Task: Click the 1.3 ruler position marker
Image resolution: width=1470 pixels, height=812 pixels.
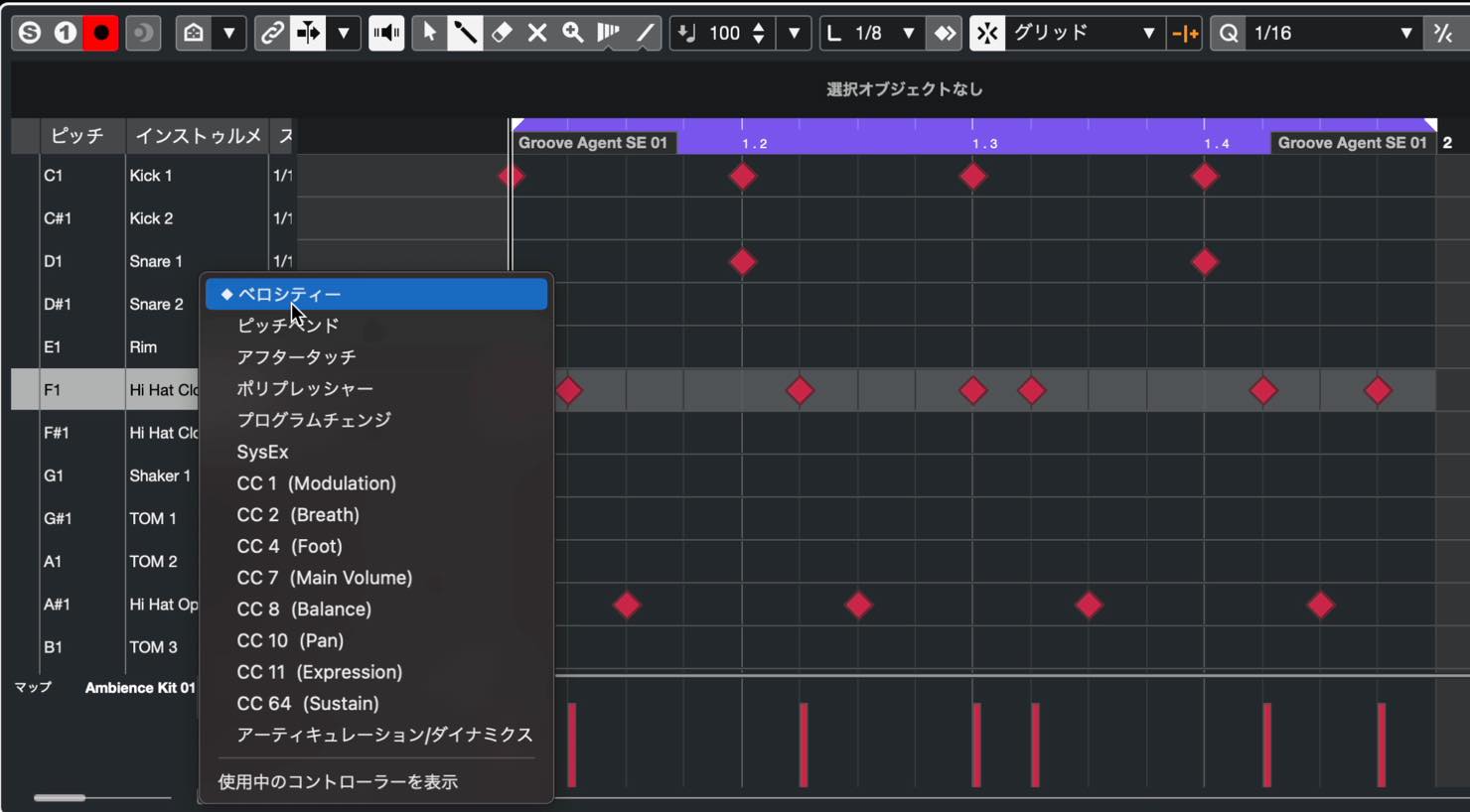Action: [984, 144]
